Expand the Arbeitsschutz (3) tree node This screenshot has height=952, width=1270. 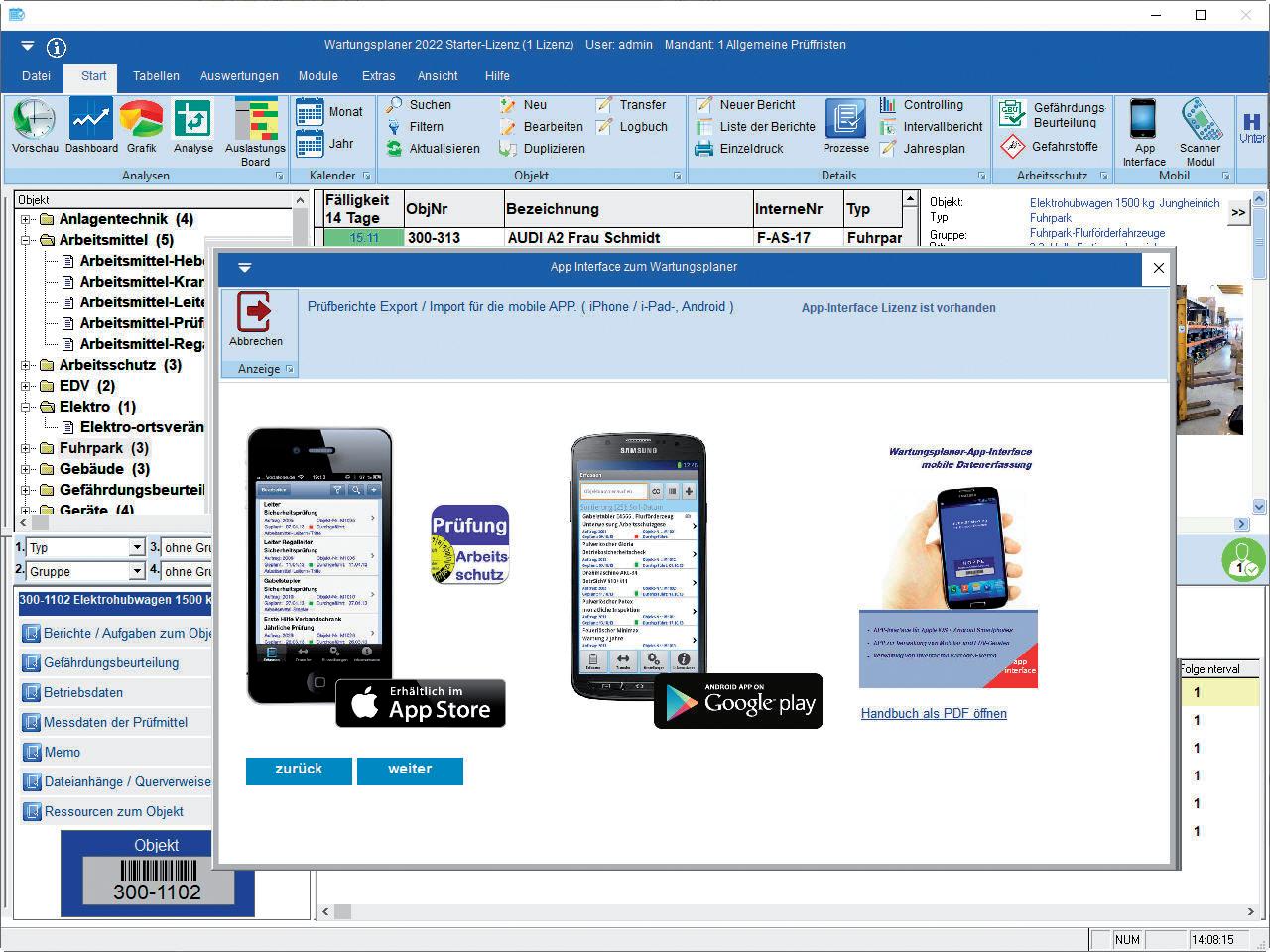point(26,365)
